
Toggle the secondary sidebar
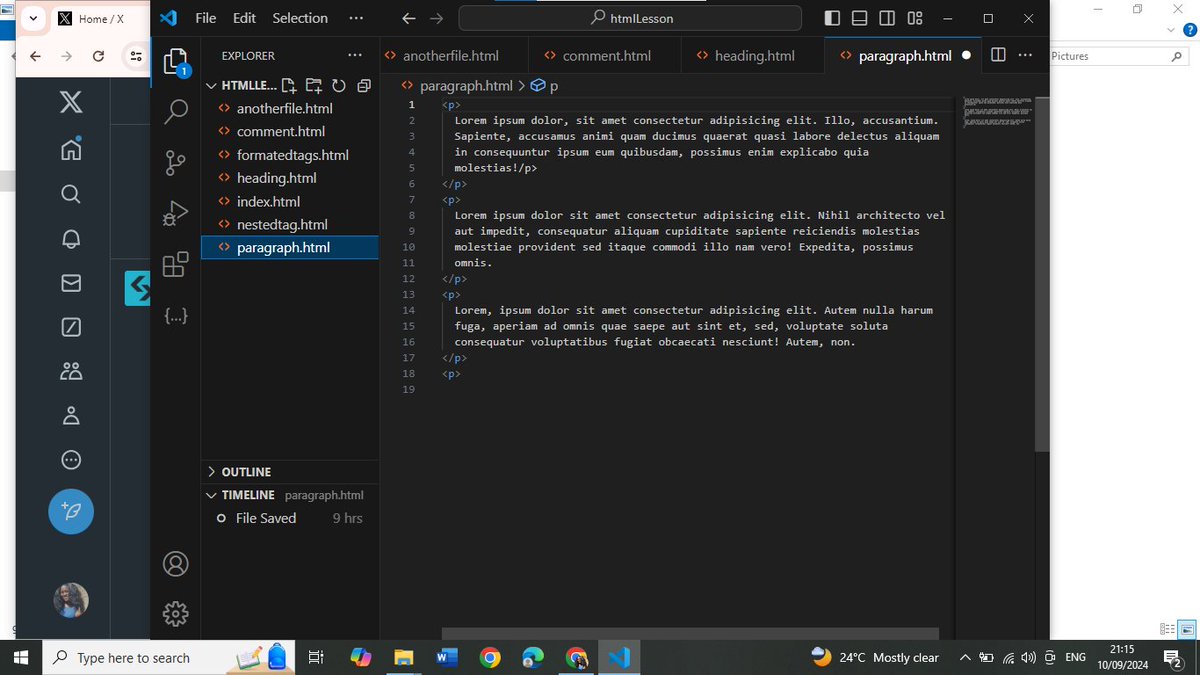[x=887, y=18]
